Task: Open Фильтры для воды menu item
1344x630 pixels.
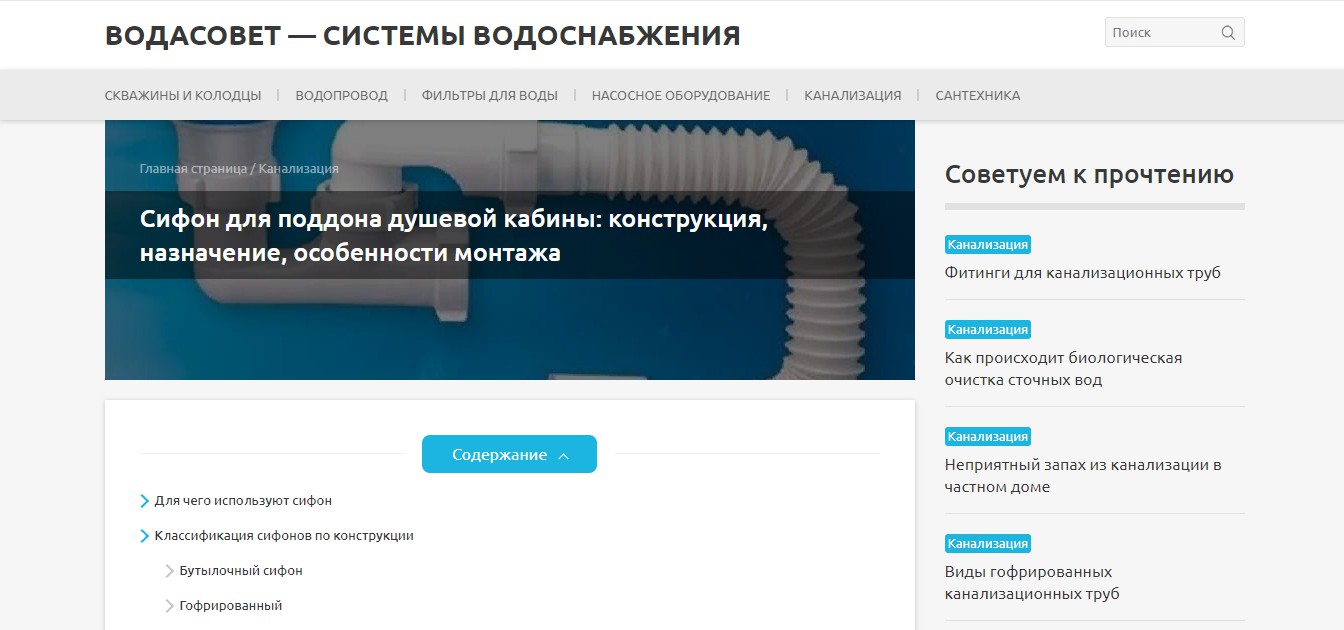Action: (489, 95)
